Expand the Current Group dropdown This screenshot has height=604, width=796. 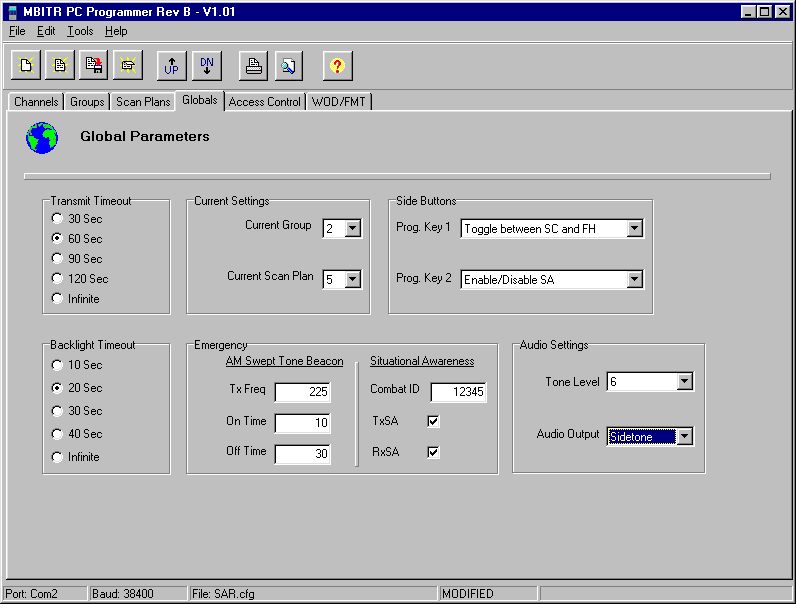[x=352, y=229]
